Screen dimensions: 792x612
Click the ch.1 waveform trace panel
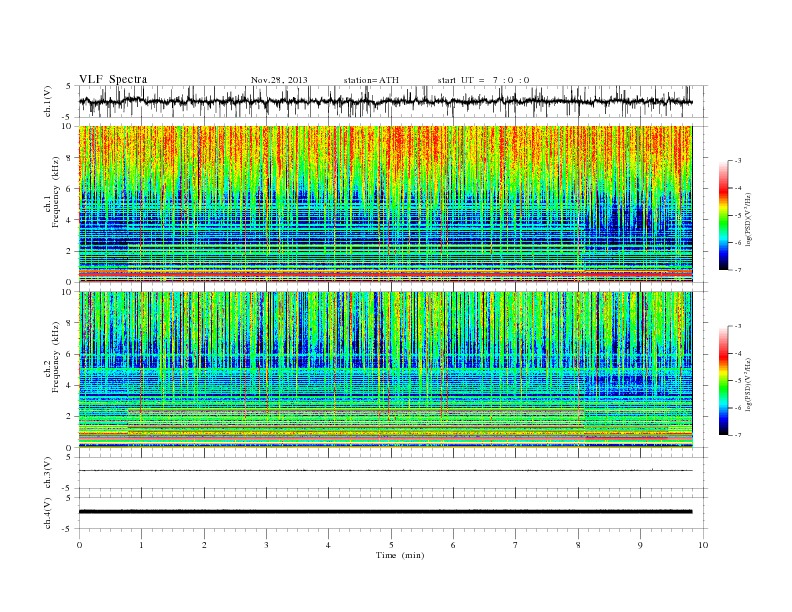(x=393, y=101)
